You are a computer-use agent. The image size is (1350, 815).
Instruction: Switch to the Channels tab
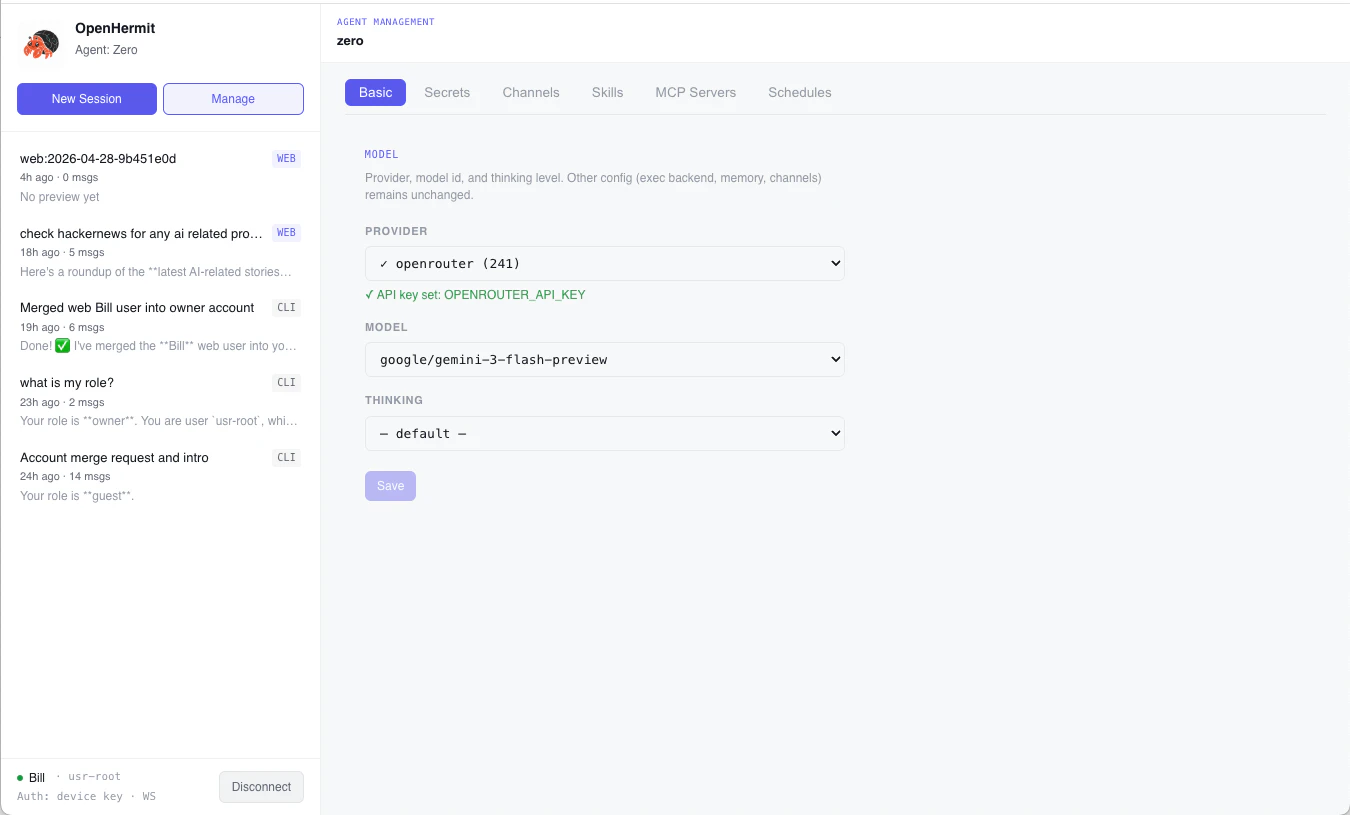point(531,92)
